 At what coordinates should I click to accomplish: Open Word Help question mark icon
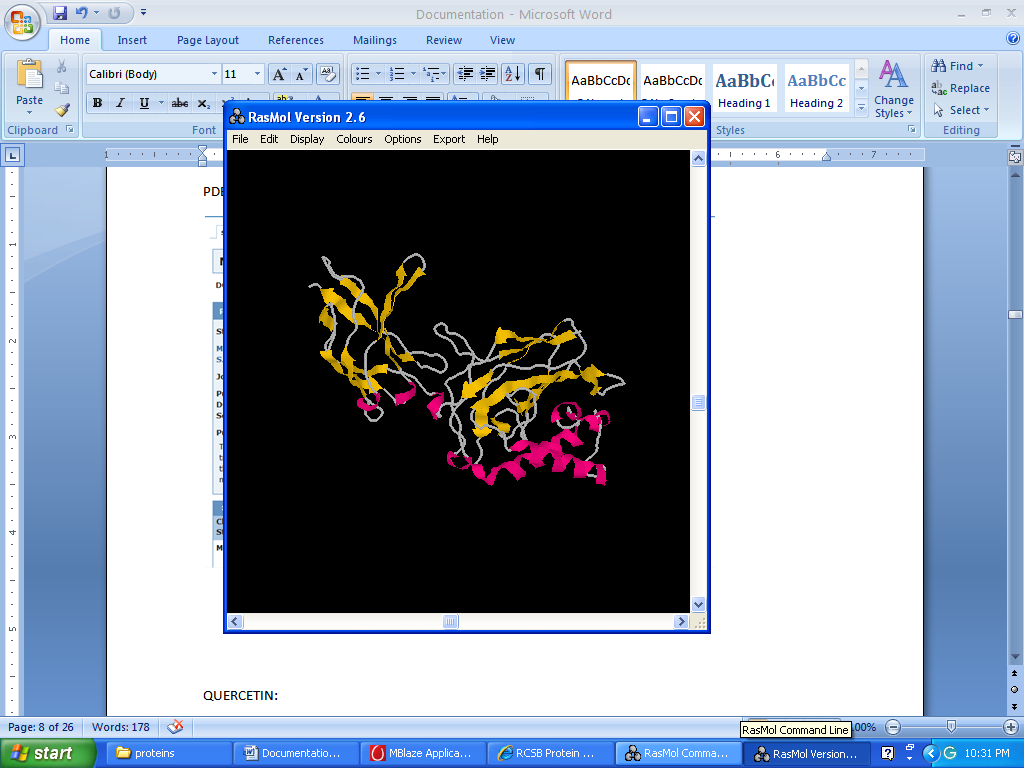[1011, 40]
